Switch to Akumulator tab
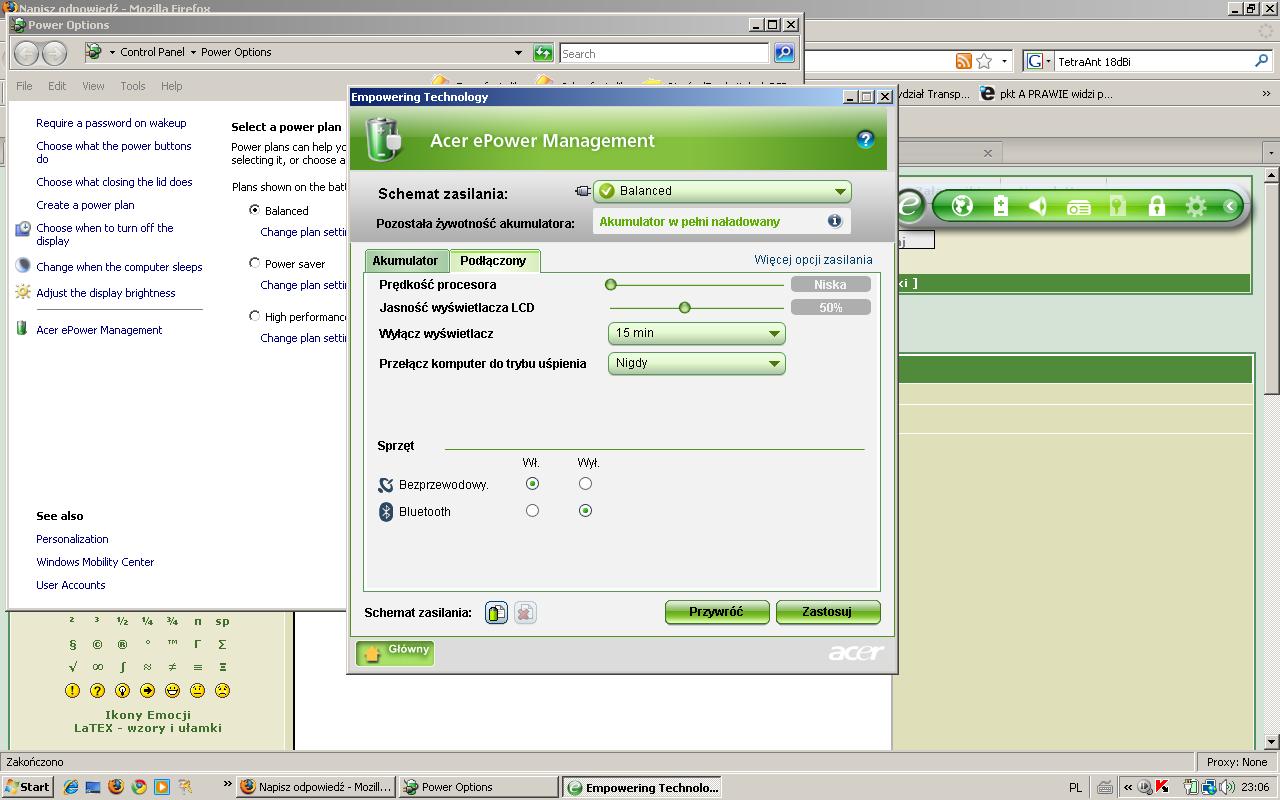This screenshot has width=1280, height=800. point(405,260)
